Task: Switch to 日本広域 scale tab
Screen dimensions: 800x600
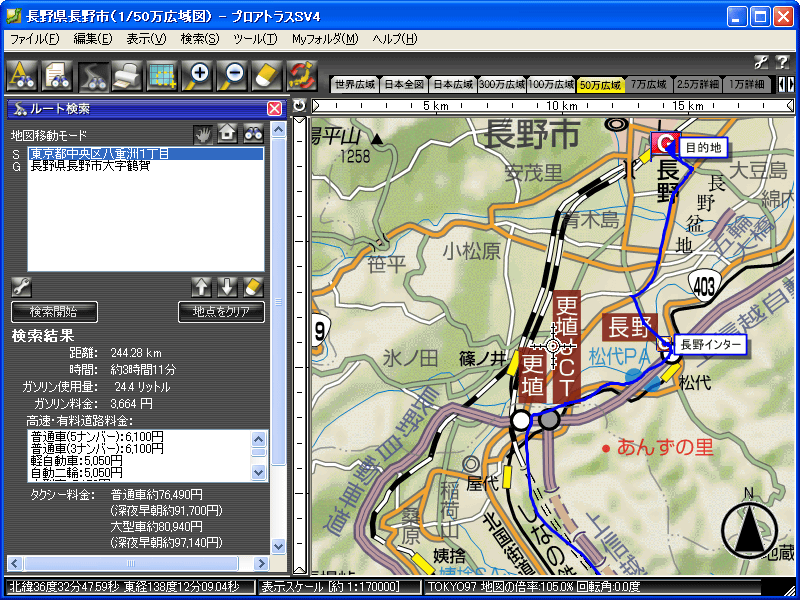Action: click(x=453, y=85)
